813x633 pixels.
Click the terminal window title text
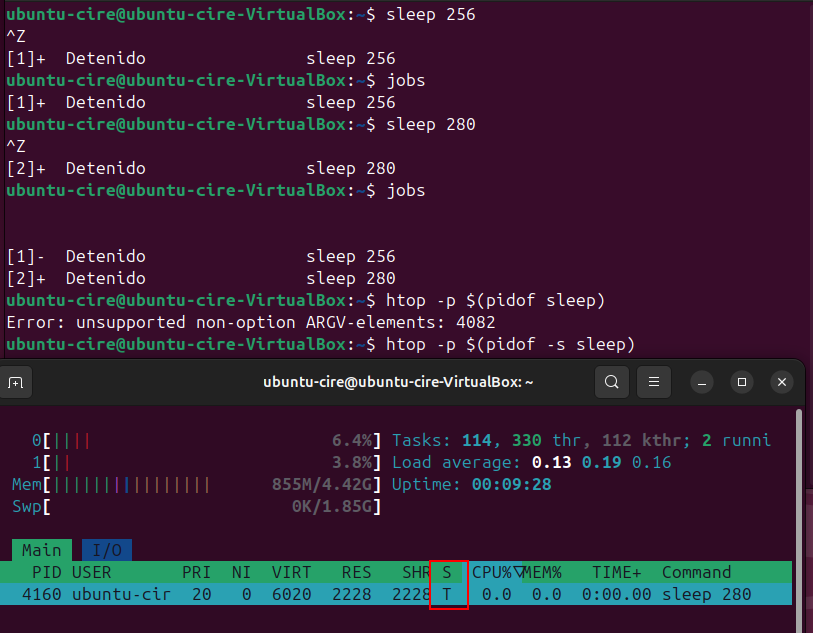(x=398, y=382)
